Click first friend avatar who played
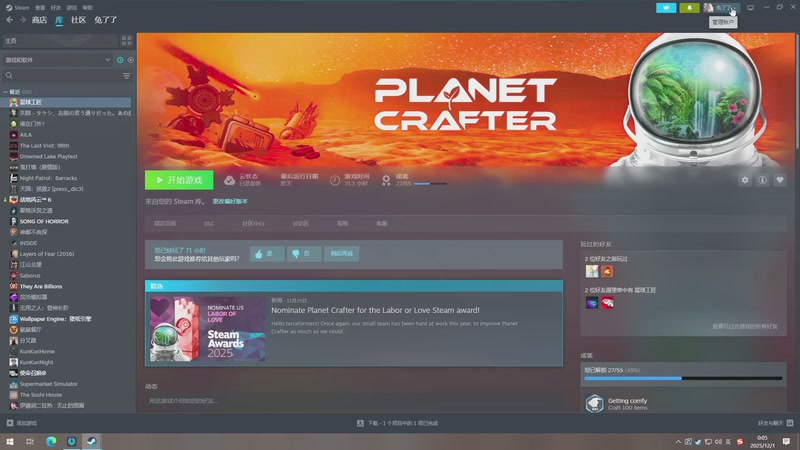Screen dimensions: 800x450 pos(592,271)
